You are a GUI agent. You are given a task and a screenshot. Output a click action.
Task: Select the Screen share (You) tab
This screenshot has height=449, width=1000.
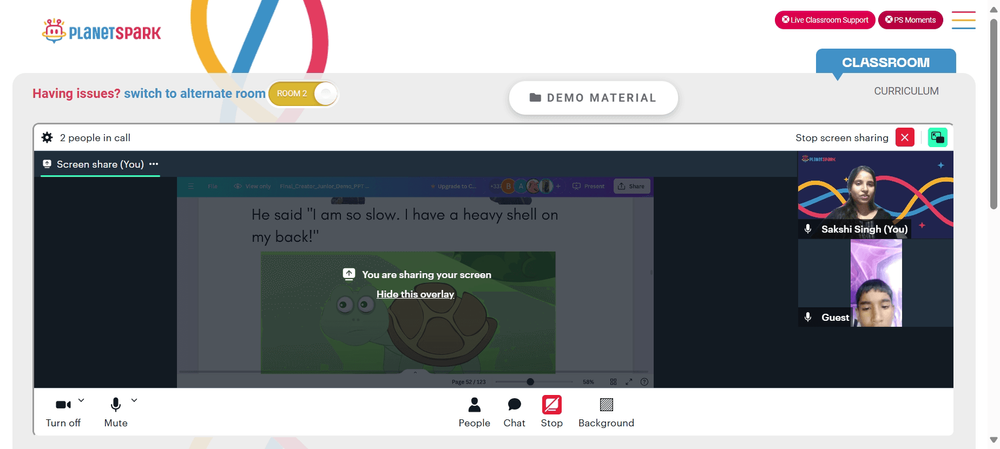point(100,164)
